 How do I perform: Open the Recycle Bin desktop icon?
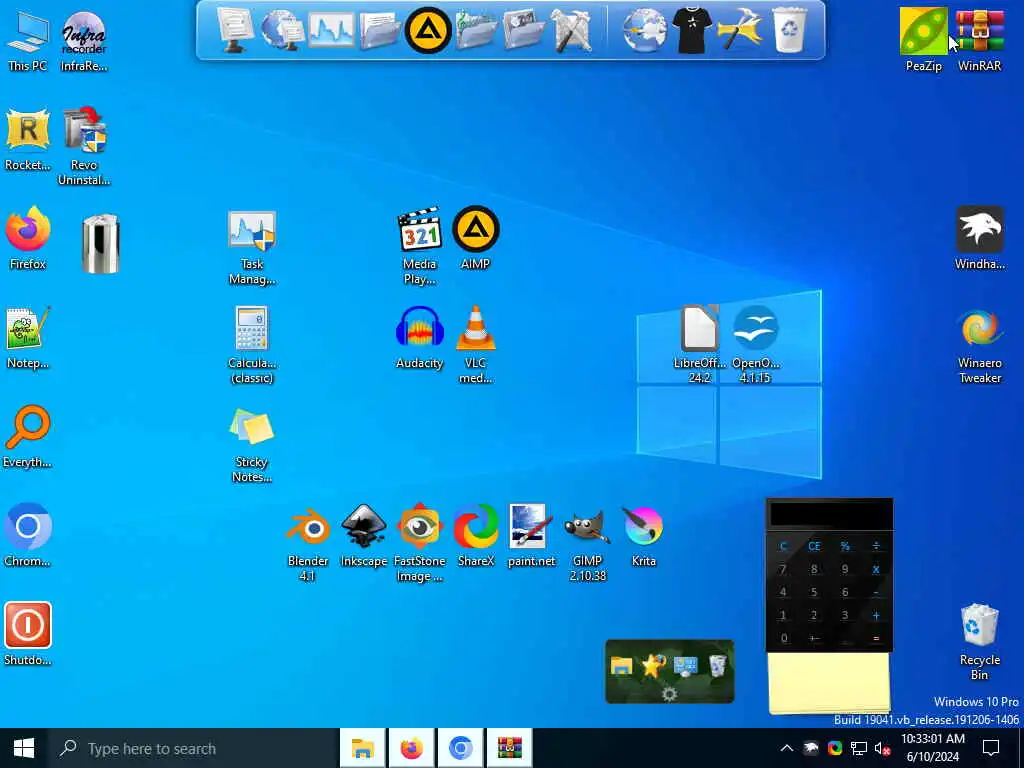980,642
